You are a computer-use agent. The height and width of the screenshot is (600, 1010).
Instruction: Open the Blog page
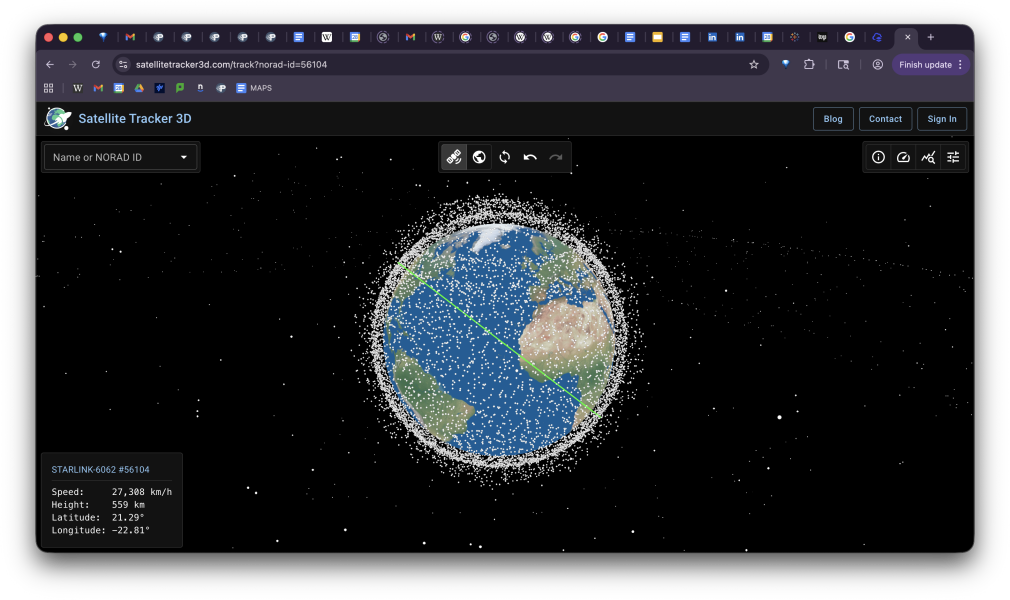[833, 118]
